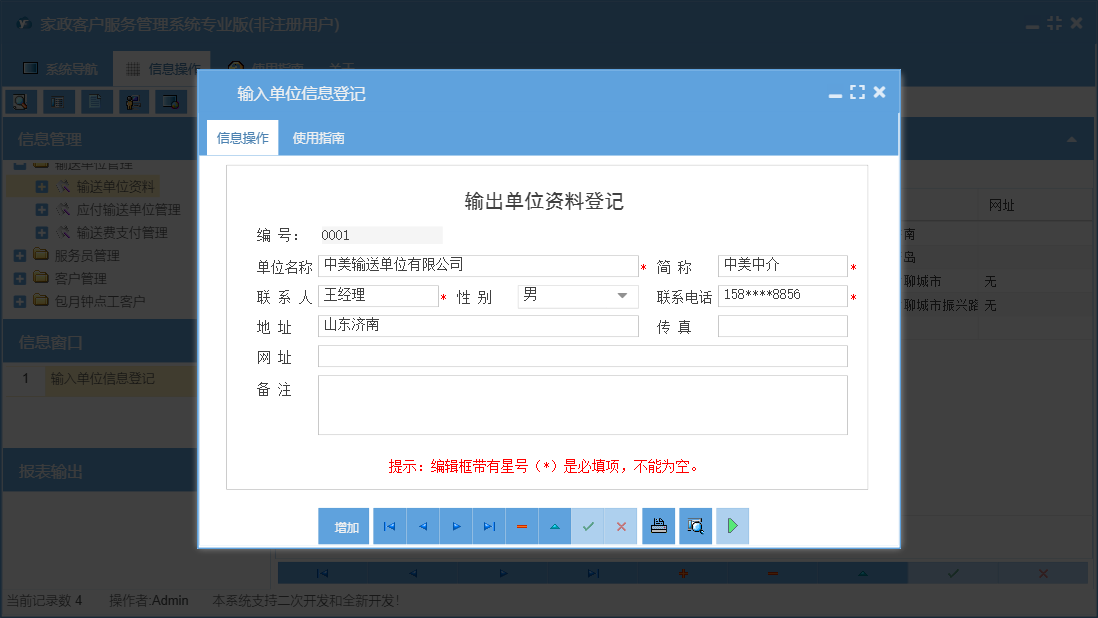Cancel entry with the red X icon
This screenshot has width=1098, height=618.
(x=621, y=525)
